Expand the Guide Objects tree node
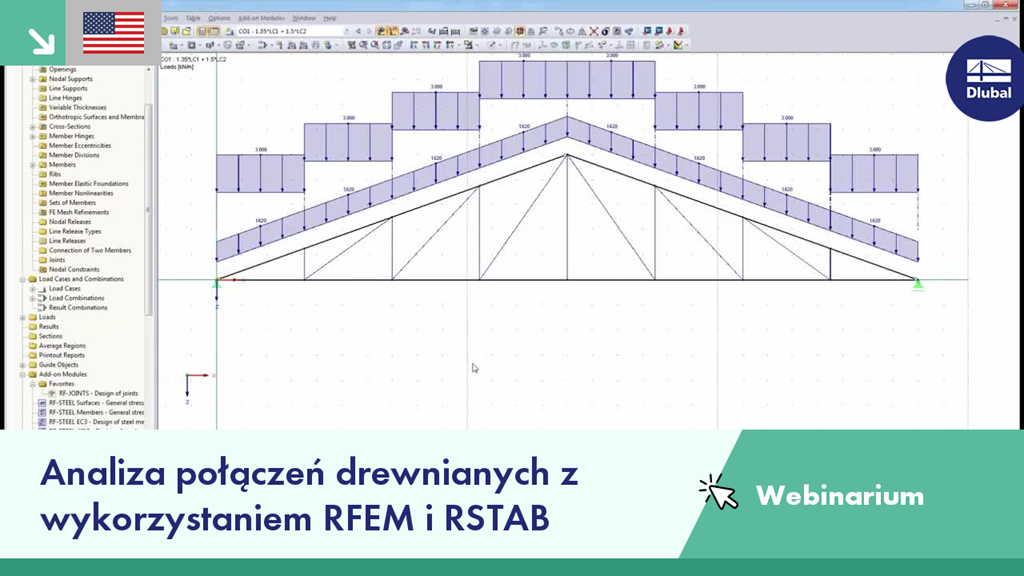The width and height of the screenshot is (1024, 576). coord(22,365)
